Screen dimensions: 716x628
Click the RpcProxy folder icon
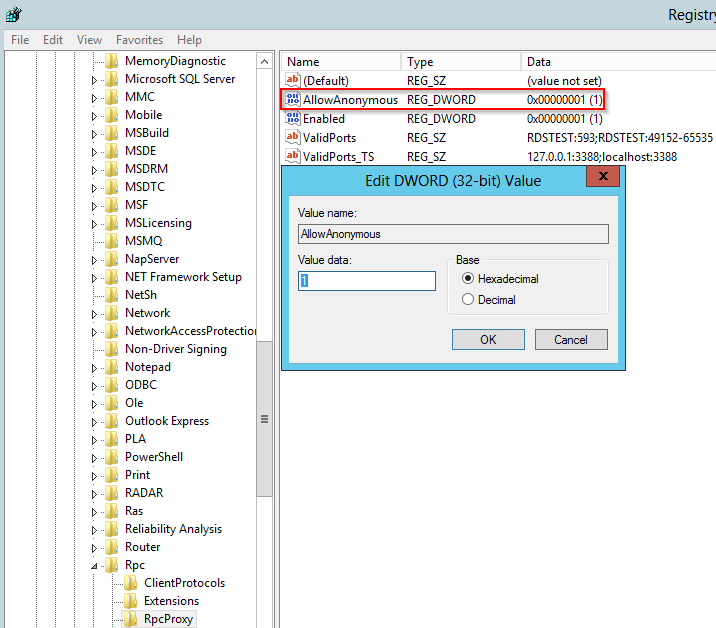[x=131, y=619]
